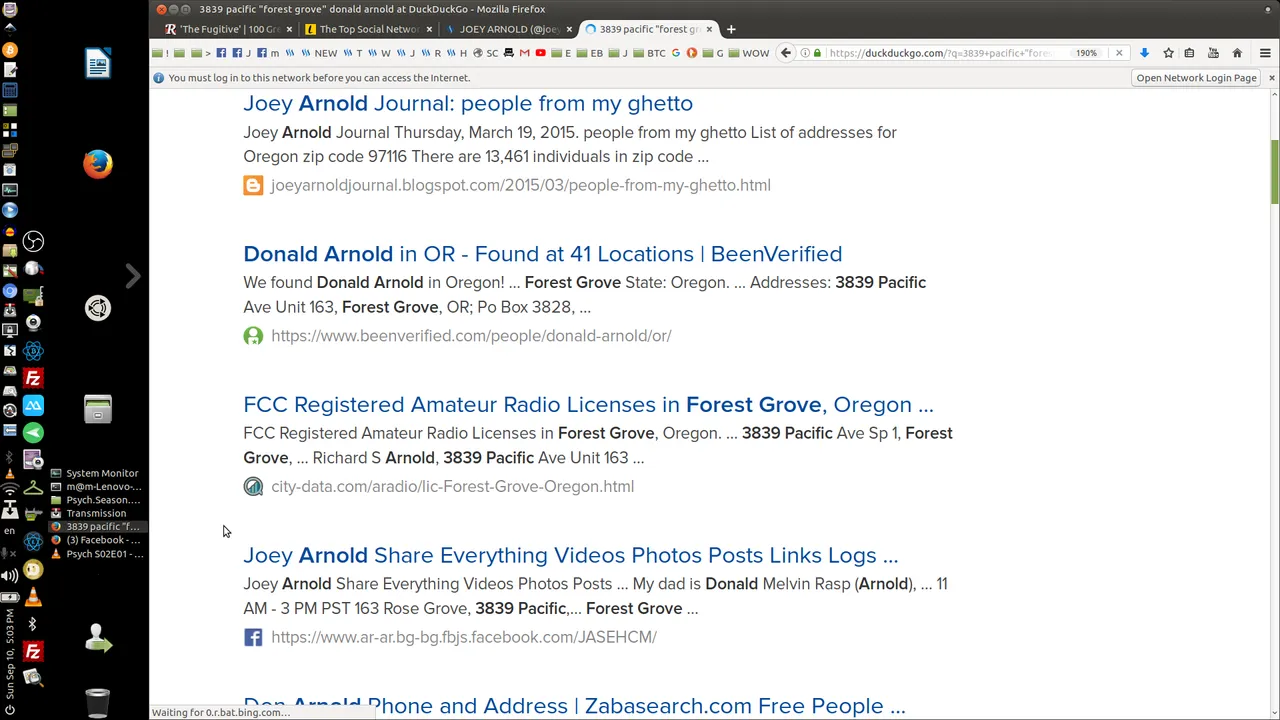The image size is (1280, 720).
Task: Open the LibreOffice Writer document icon
Action: (x=97, y=64)
